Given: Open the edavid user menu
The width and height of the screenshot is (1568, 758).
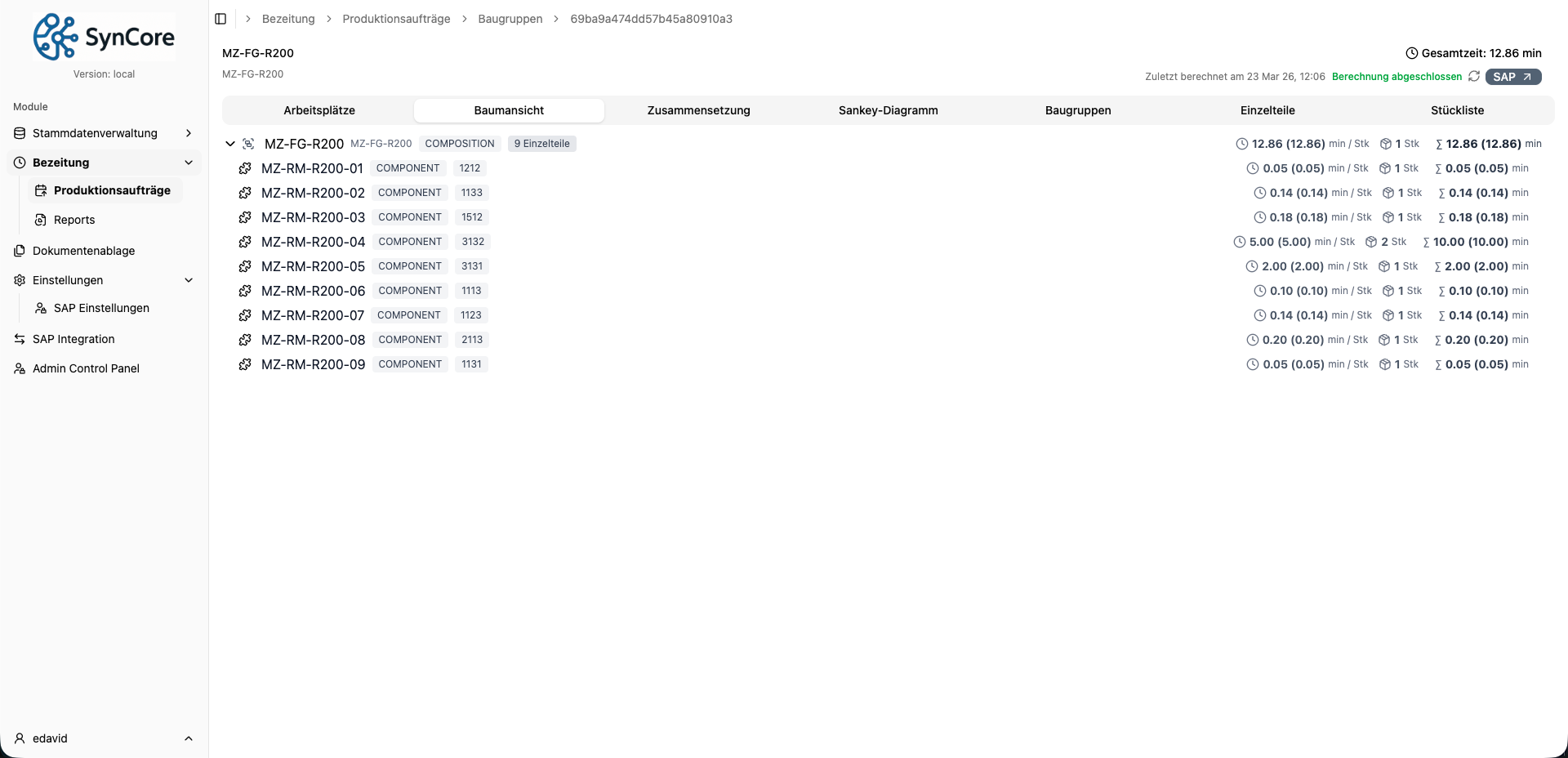Looking at the screenshot, I should [104, 738].
